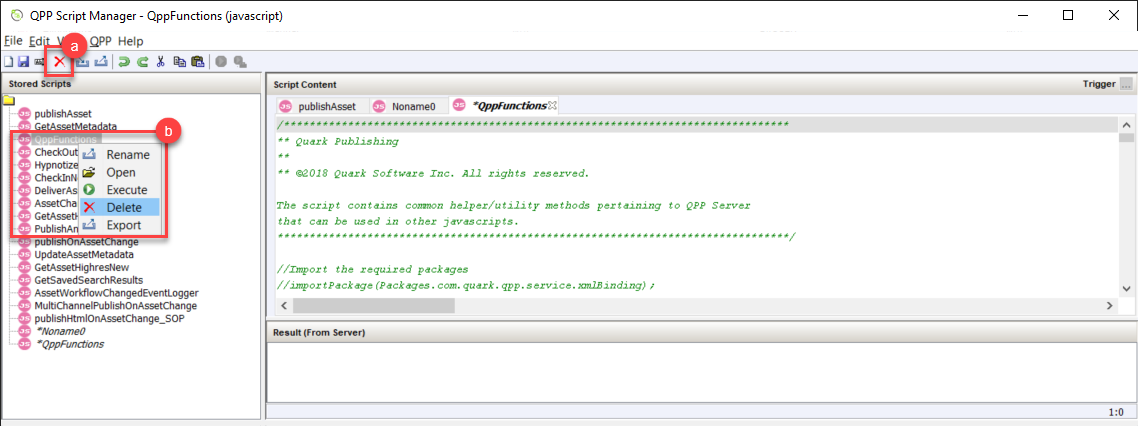Click the '©2018 Quark Software Inc.' comment line
The height and width of the screenshot is (426, 1138).
[x=433, y=174]
